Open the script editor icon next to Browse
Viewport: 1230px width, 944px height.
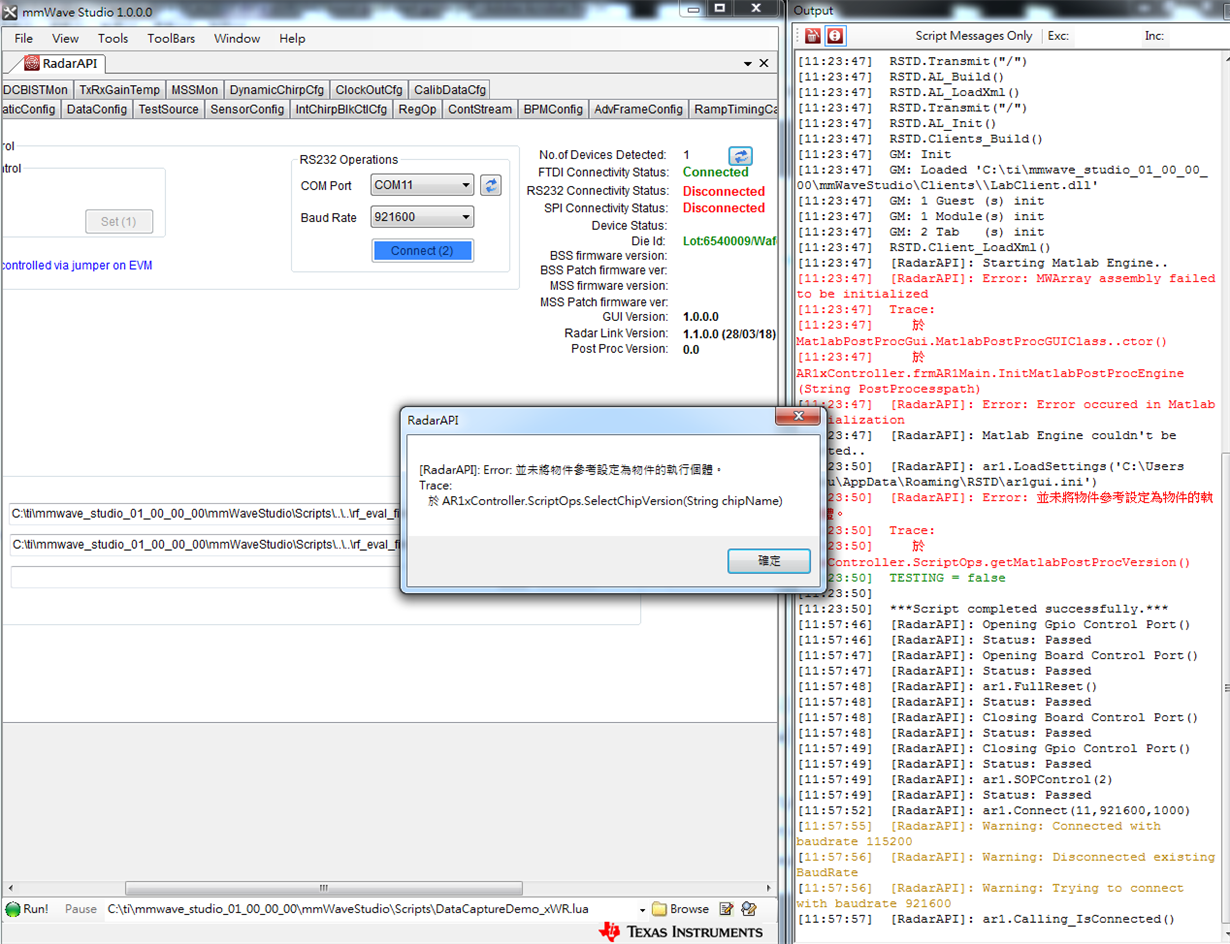tap(726, 909)
